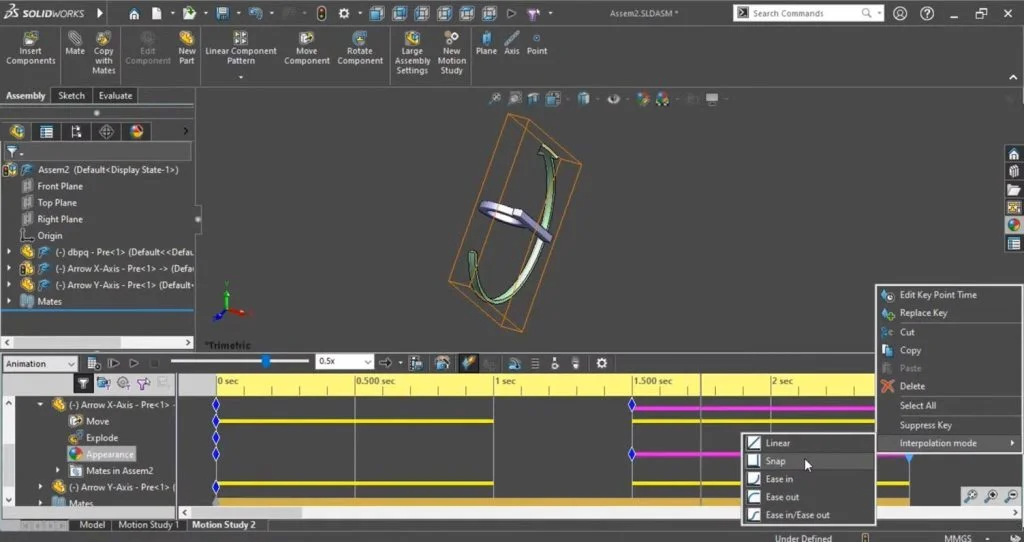Click the Rotate Component icon

(x=360, y=48)
